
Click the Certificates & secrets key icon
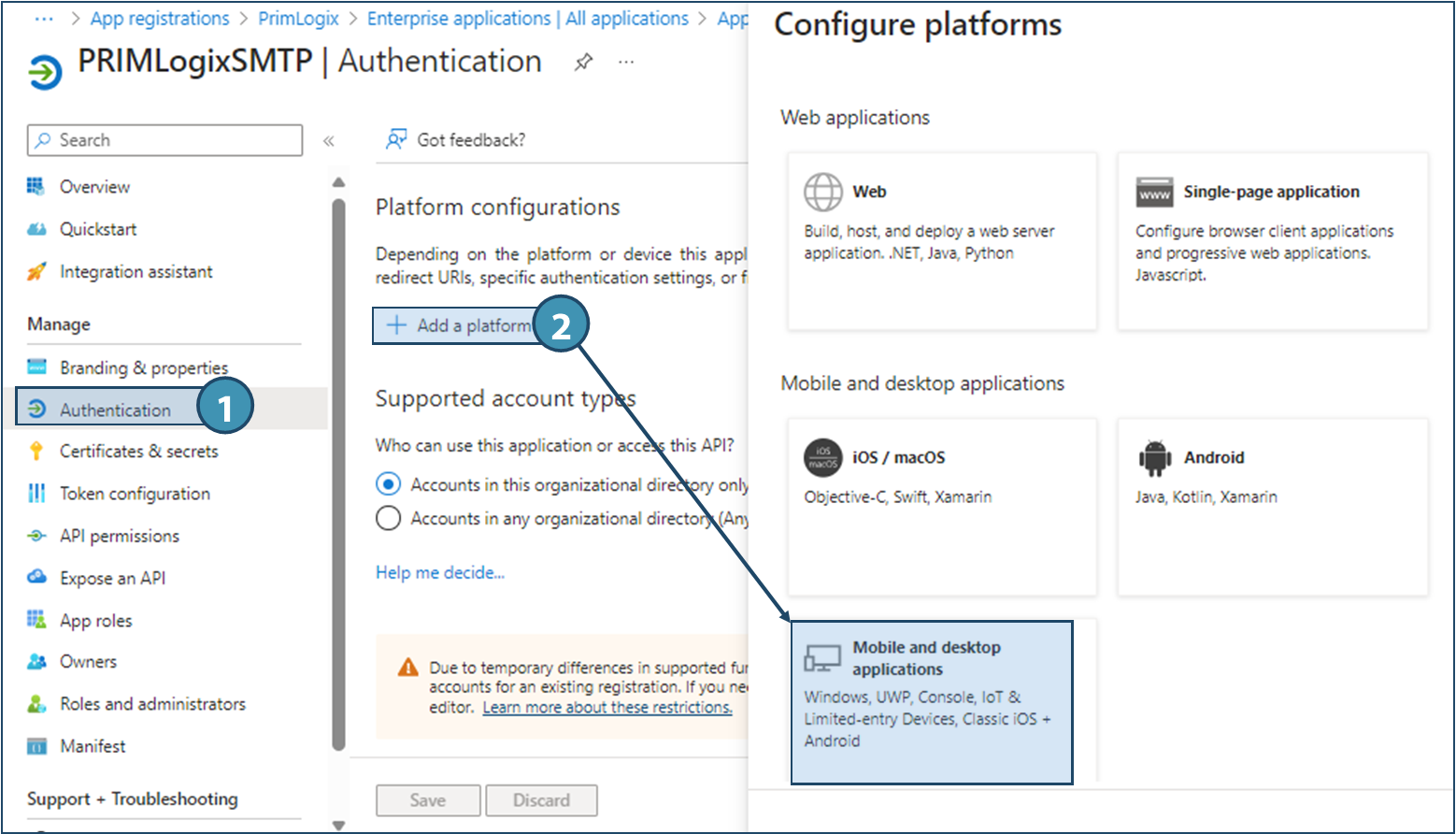36,452
